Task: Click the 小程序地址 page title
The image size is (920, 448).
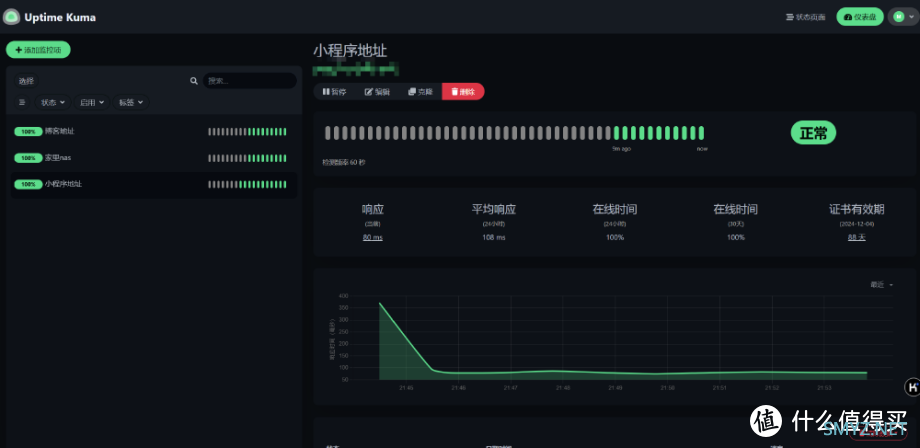Action: 350,50
